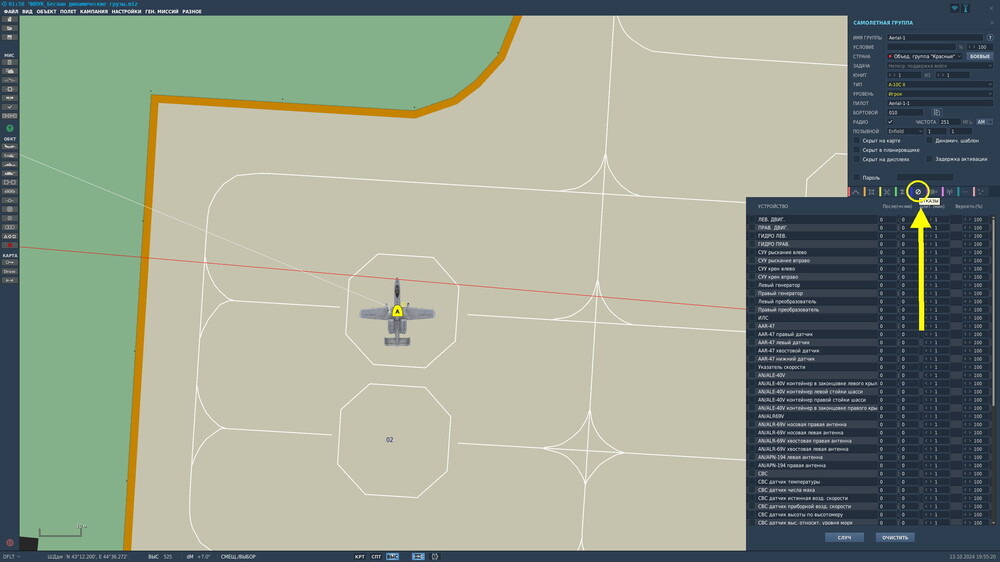Enable 'Скрыт на карте' checkbox
This screenshot has width=1000, height=562.
(x=857, y=140)
